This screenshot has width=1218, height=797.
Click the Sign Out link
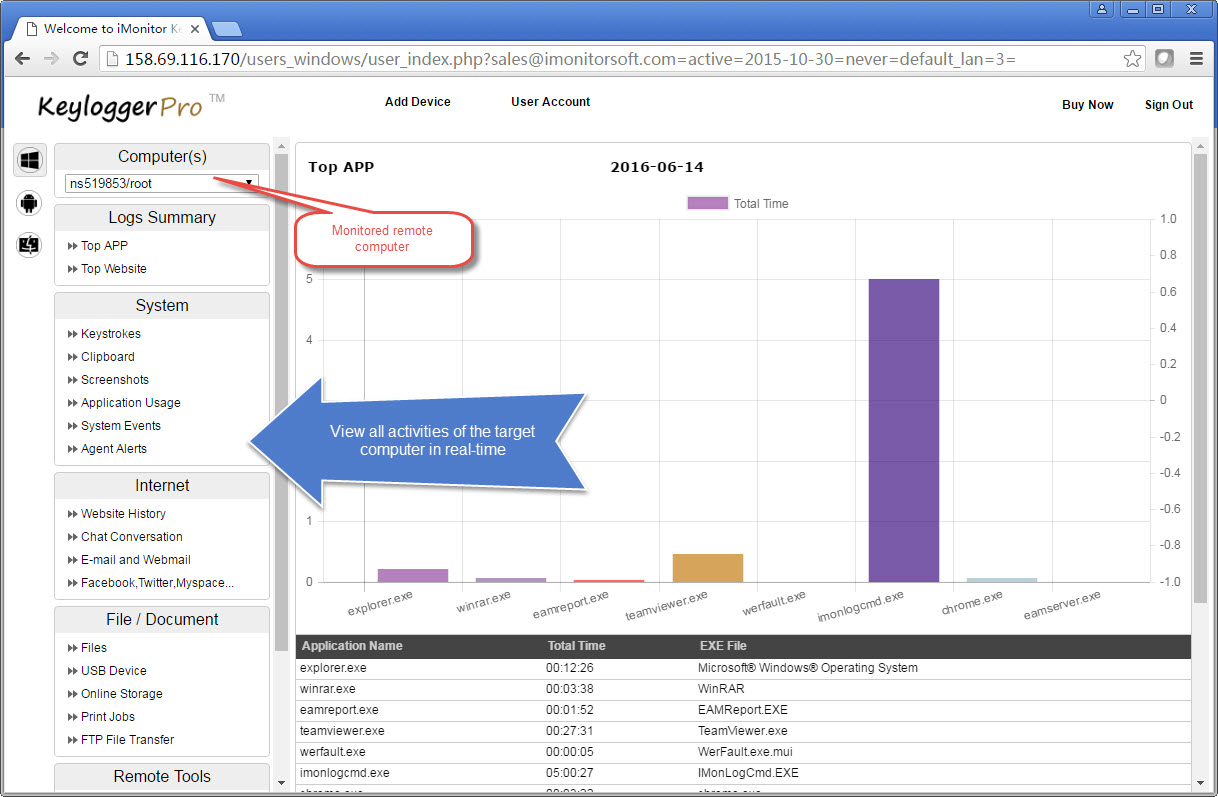point(1168,105)
